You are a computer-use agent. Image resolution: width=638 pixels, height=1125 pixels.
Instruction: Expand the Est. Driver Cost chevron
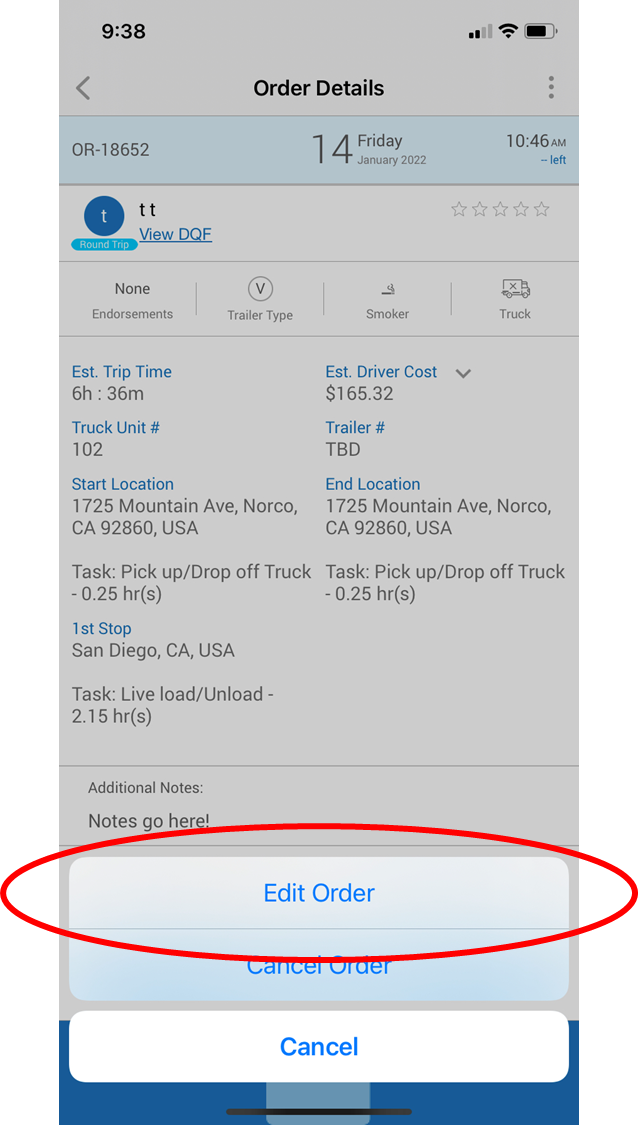point(463,373)
